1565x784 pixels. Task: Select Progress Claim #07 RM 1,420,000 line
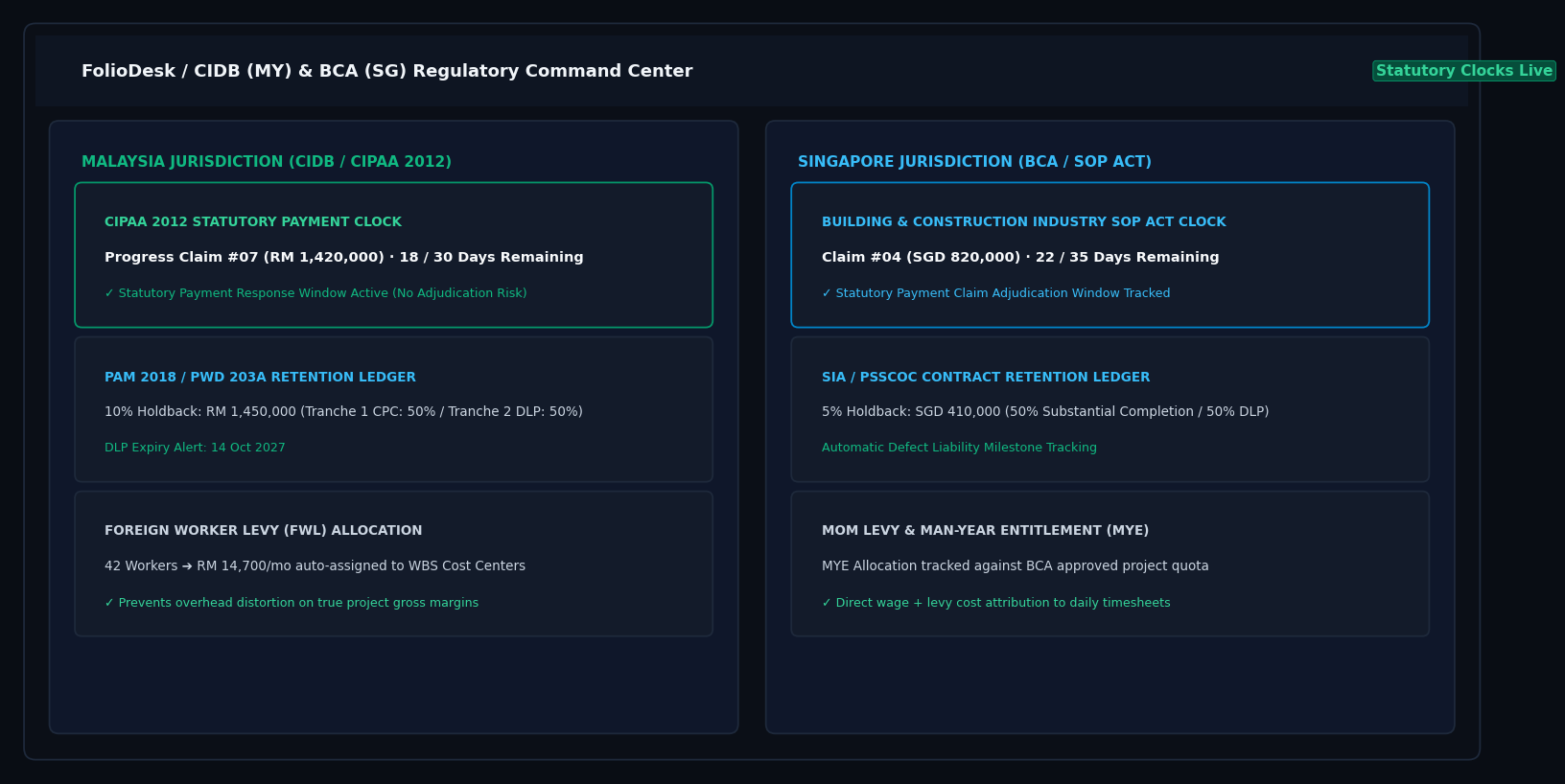click(344, 258)
